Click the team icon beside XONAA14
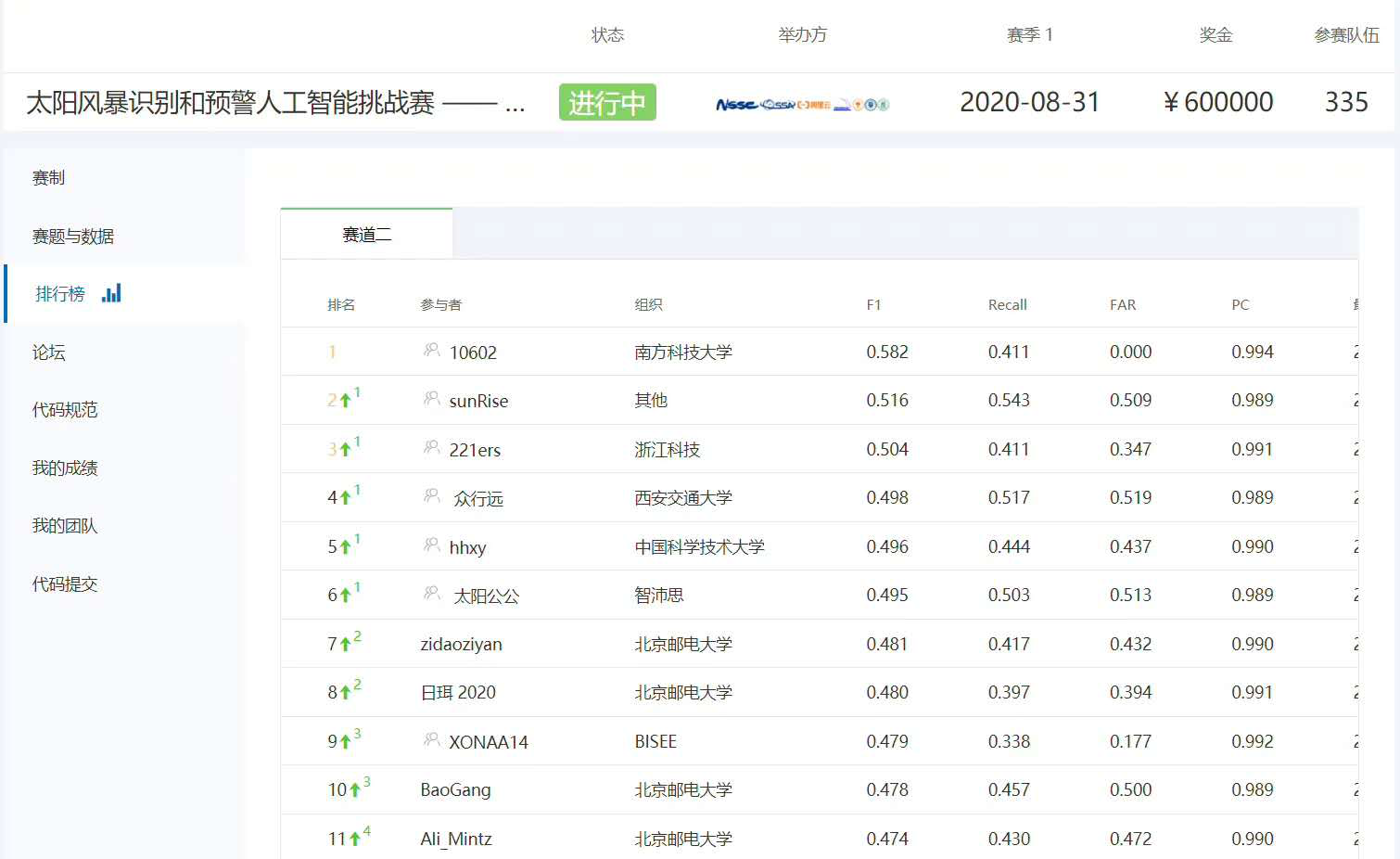The width and height of the screenshot is (1400, 859). pos(431,739)
